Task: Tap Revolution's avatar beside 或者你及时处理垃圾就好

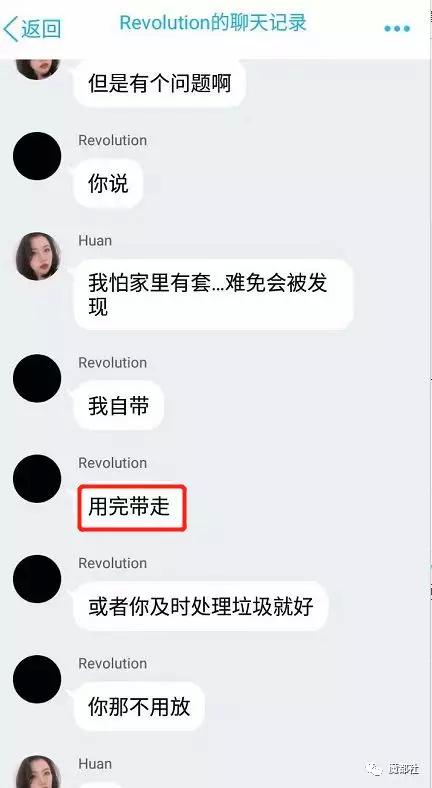Action: coord(37,579)
